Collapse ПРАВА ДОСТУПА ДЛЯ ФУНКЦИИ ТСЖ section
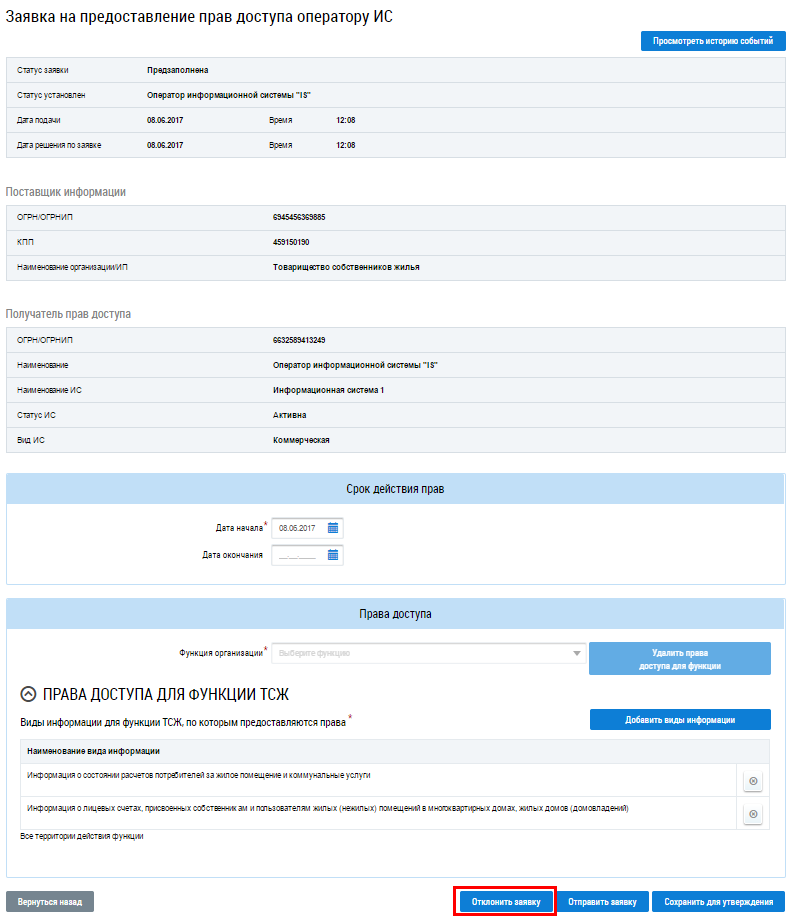 [x=28, y=694]
